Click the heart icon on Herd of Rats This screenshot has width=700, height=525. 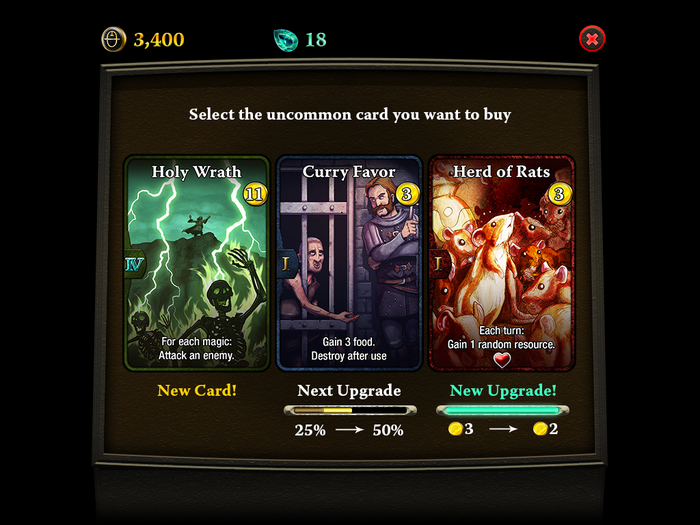502,359
